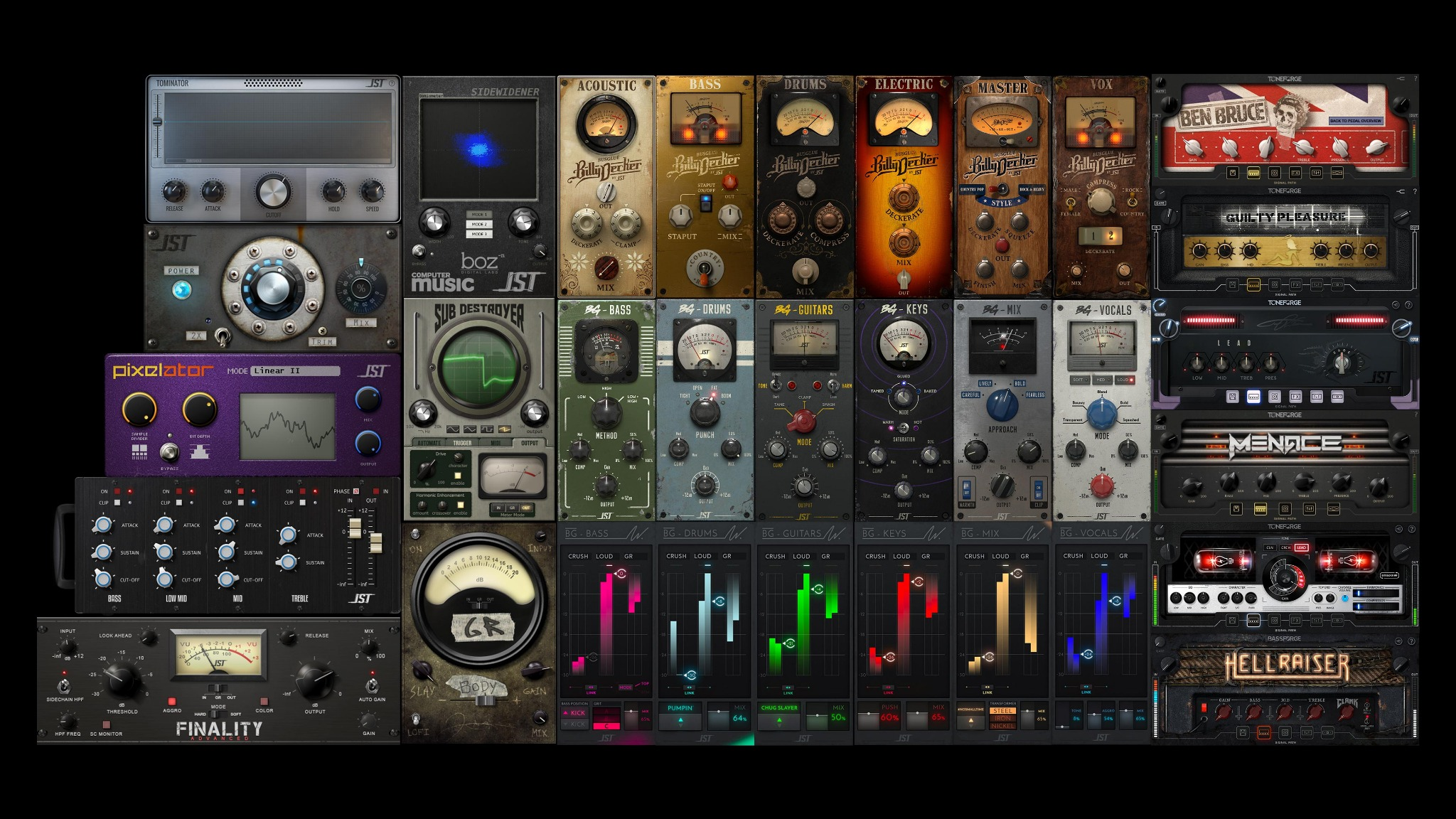Image resolution: width=1456 pixels, height=819 pixels.
Task: Flip the 2X toggle switch
Action: [x=223, y=336]
